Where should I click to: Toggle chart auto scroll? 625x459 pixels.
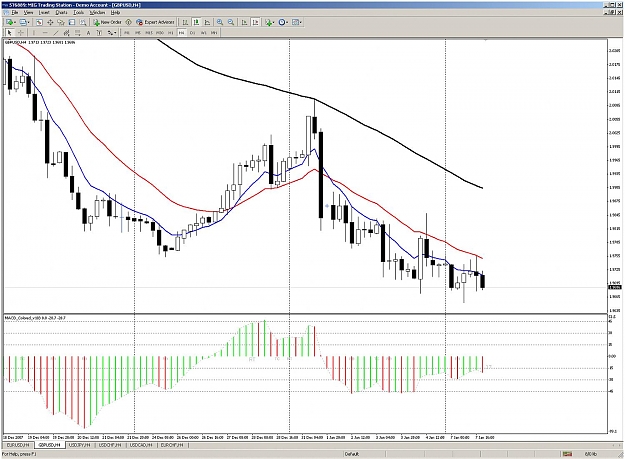tap(244, 22)
